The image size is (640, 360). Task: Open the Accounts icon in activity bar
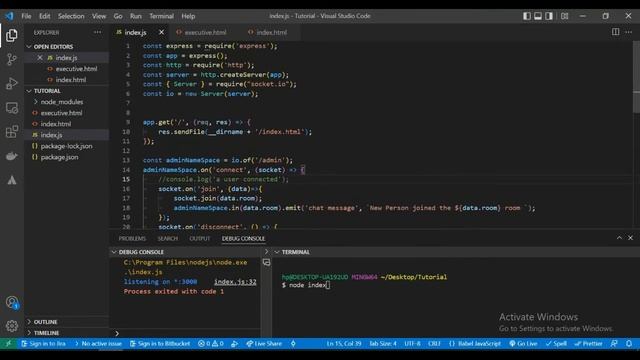[x=11, y=302]
